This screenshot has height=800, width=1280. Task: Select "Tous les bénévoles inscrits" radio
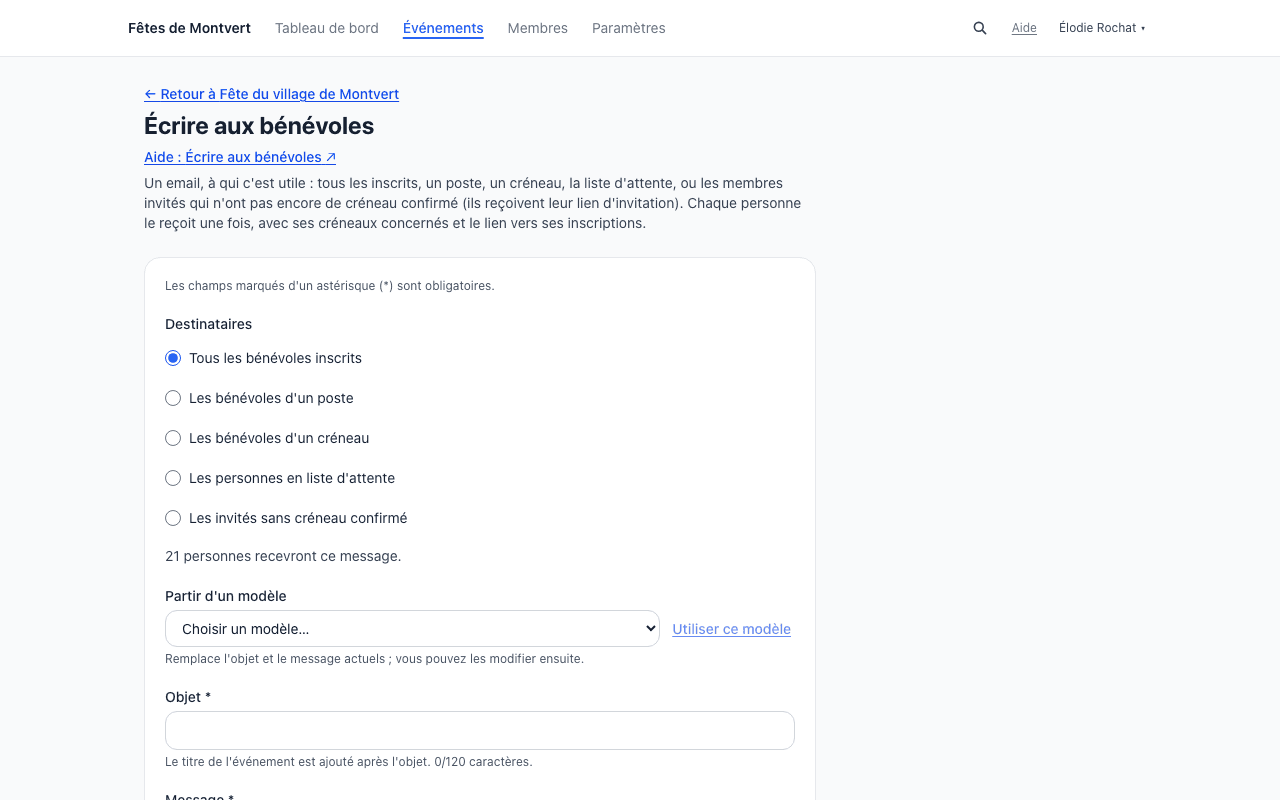click(x=173, y=358)
